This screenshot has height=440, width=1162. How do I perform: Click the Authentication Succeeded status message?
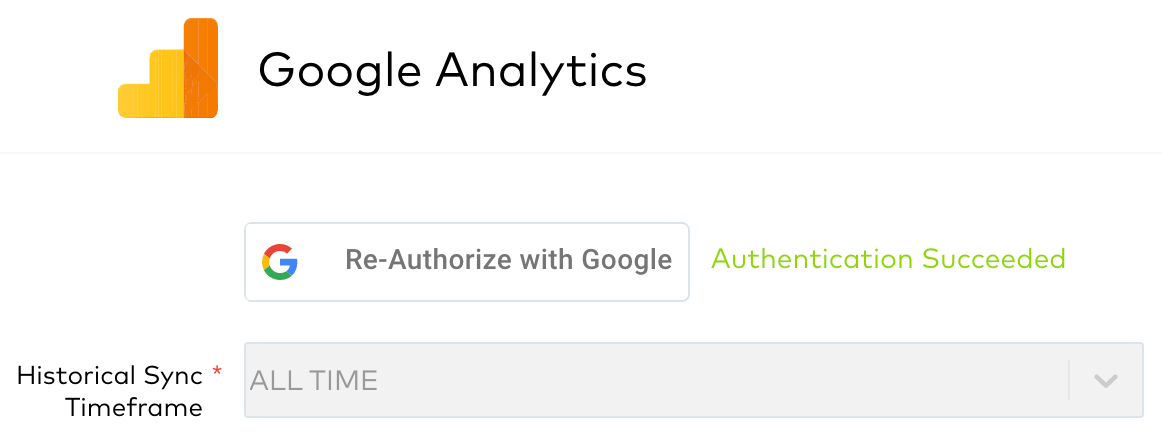click(x=888, y=259)
